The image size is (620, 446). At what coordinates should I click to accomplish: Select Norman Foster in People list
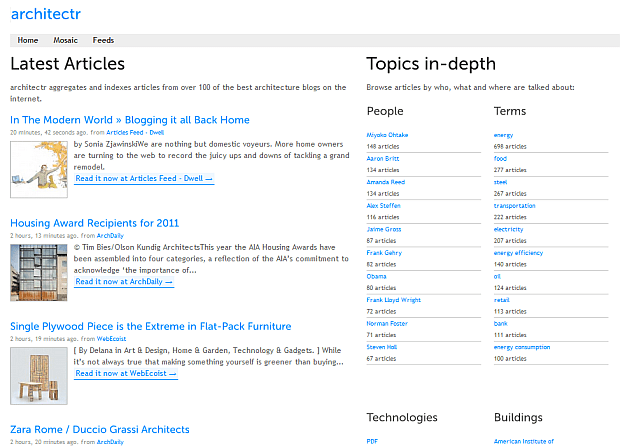(x=387, y=323)
